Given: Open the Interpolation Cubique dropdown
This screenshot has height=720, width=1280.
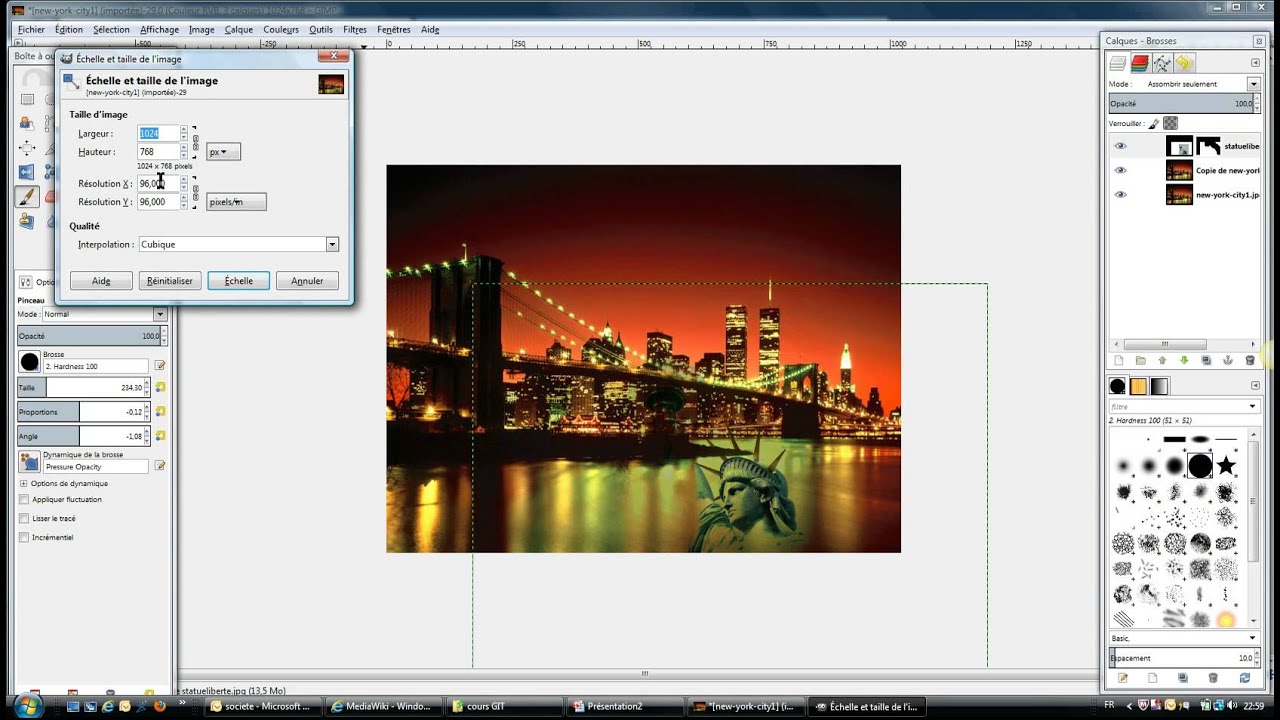Looking at the screenshot, I should tap(238, 244).
